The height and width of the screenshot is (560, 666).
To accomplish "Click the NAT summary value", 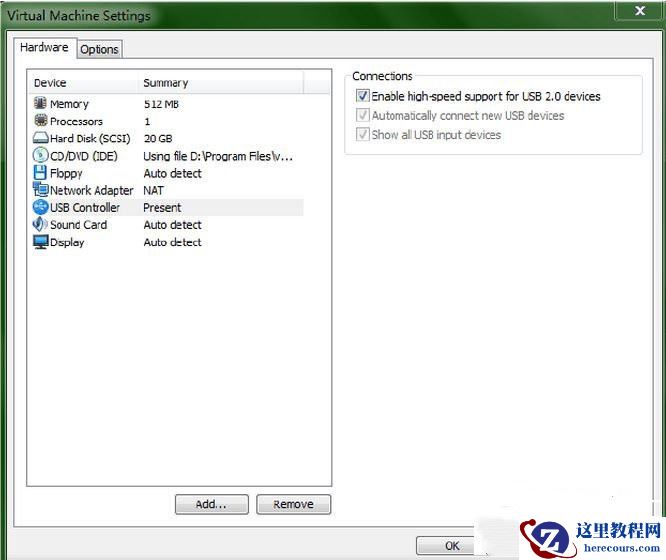I will pos(153,190).
